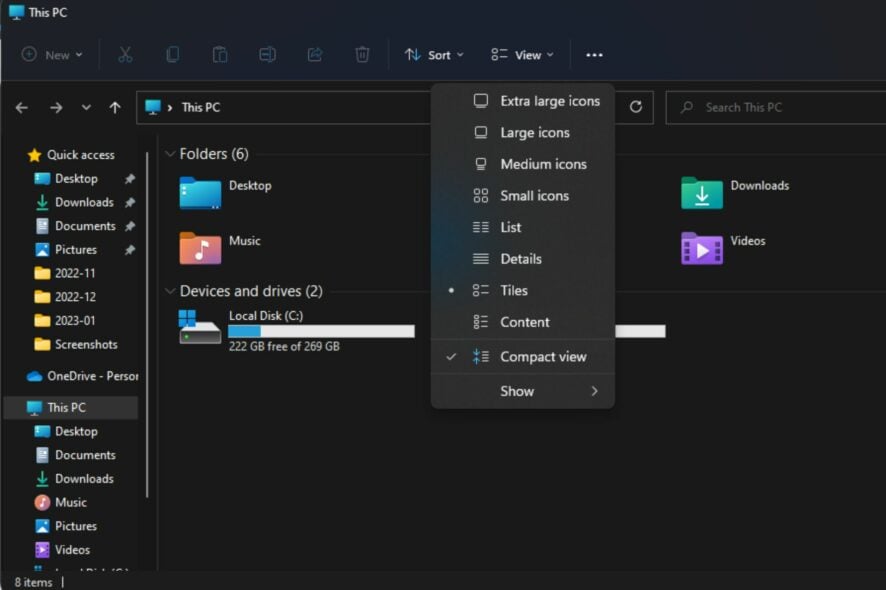Select List view option
Screen dimensions: 886x590
click(523, 227)
